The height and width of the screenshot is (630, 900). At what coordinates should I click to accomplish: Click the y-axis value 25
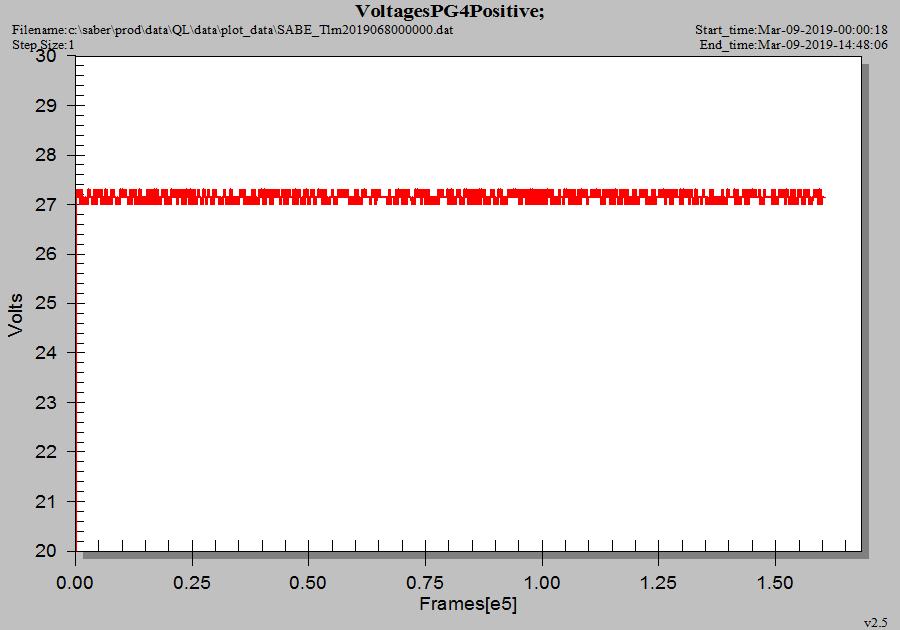[46, 303]
